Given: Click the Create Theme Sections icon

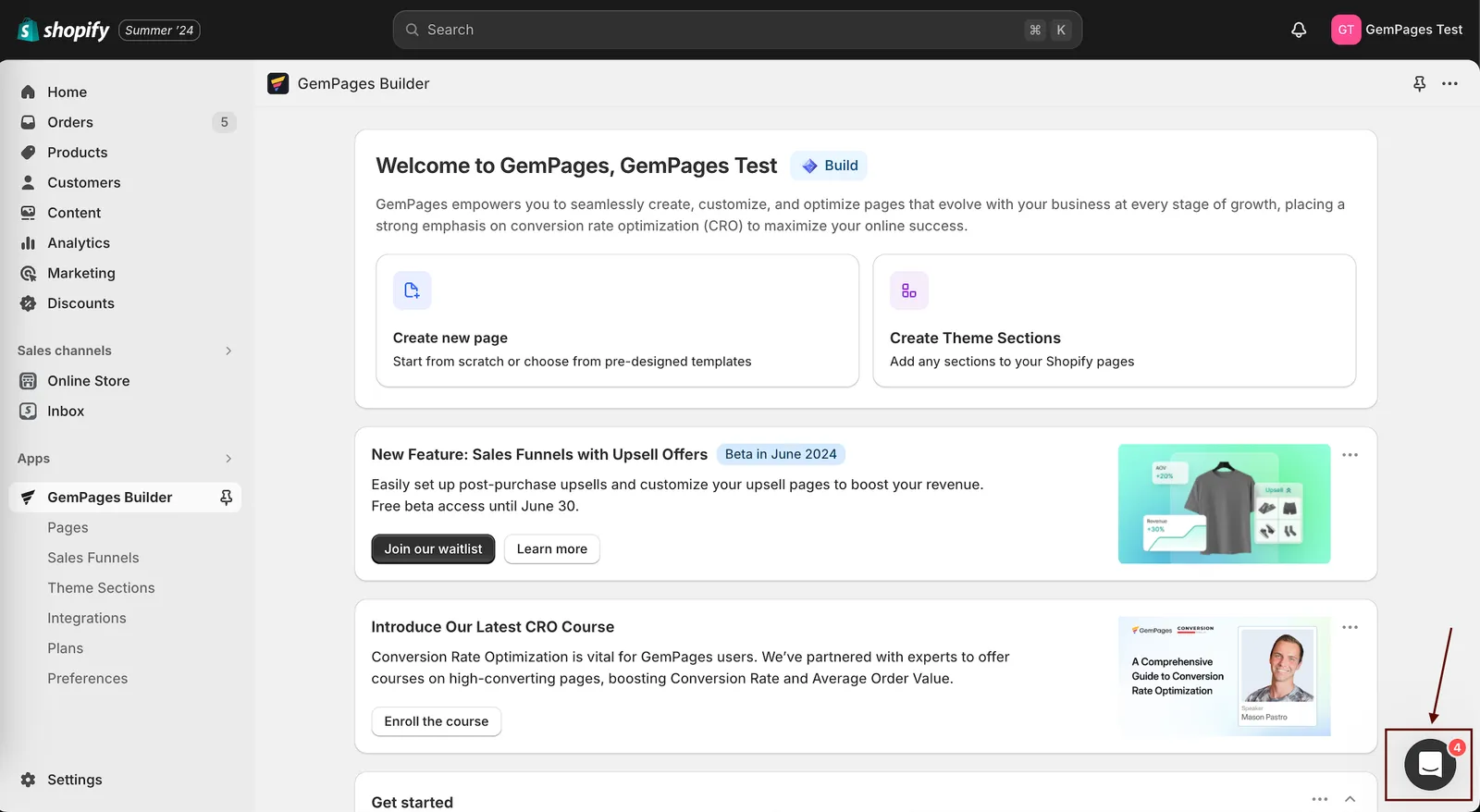Looking at the screenshot, I should 909,290.
